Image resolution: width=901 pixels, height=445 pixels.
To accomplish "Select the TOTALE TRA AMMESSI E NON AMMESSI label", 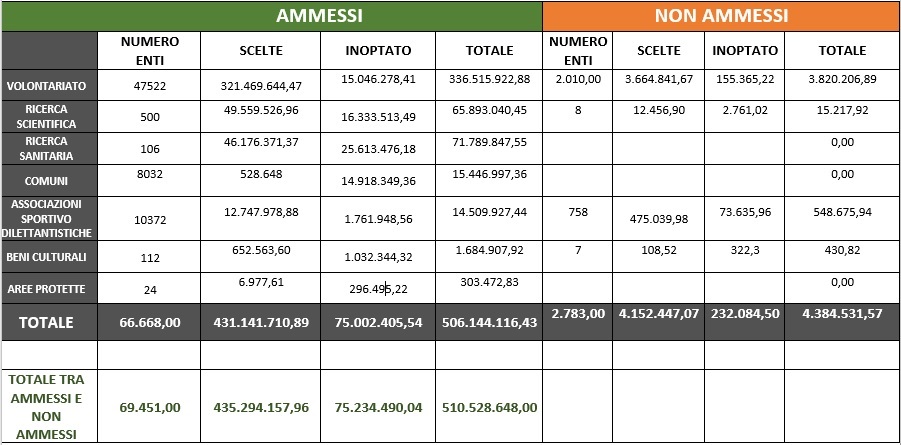I will pyautogui.click(x=48, y=407).
